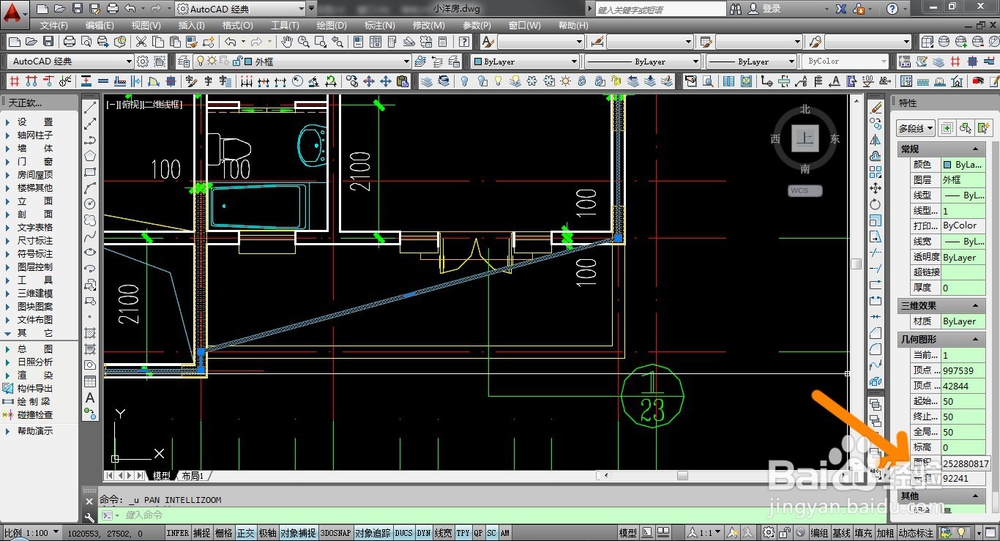This screenshot has width=1000, height=541.
Task: Toggle INFER constraints in status bar
Action: (178, 533)
